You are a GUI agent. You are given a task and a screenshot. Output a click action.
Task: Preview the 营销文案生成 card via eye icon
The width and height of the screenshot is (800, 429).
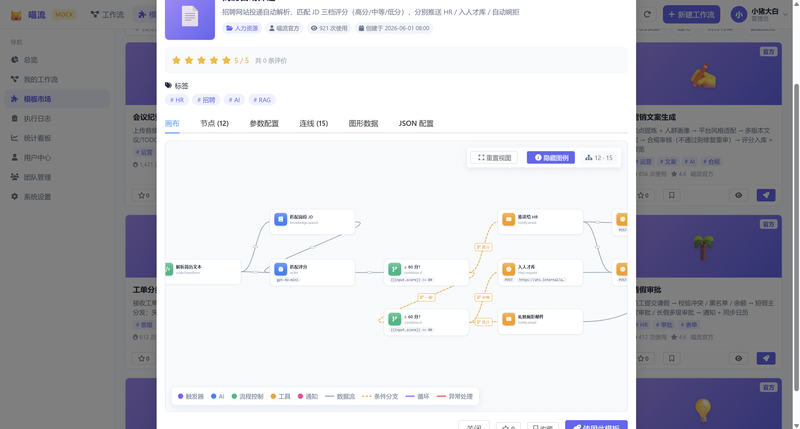point(738,195)
